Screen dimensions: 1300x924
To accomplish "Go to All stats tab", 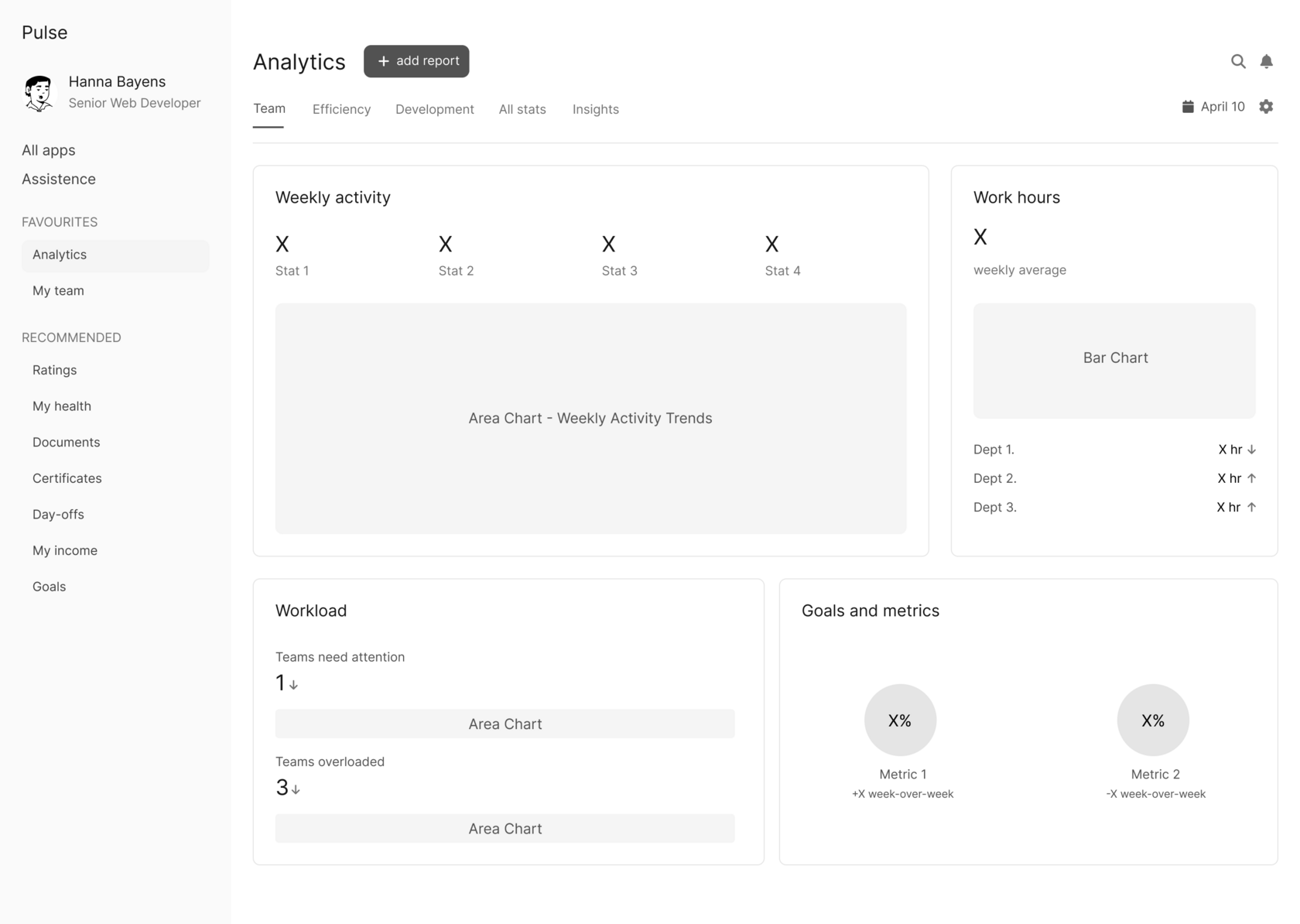I will pyautogui.click(x=522, y=109).
